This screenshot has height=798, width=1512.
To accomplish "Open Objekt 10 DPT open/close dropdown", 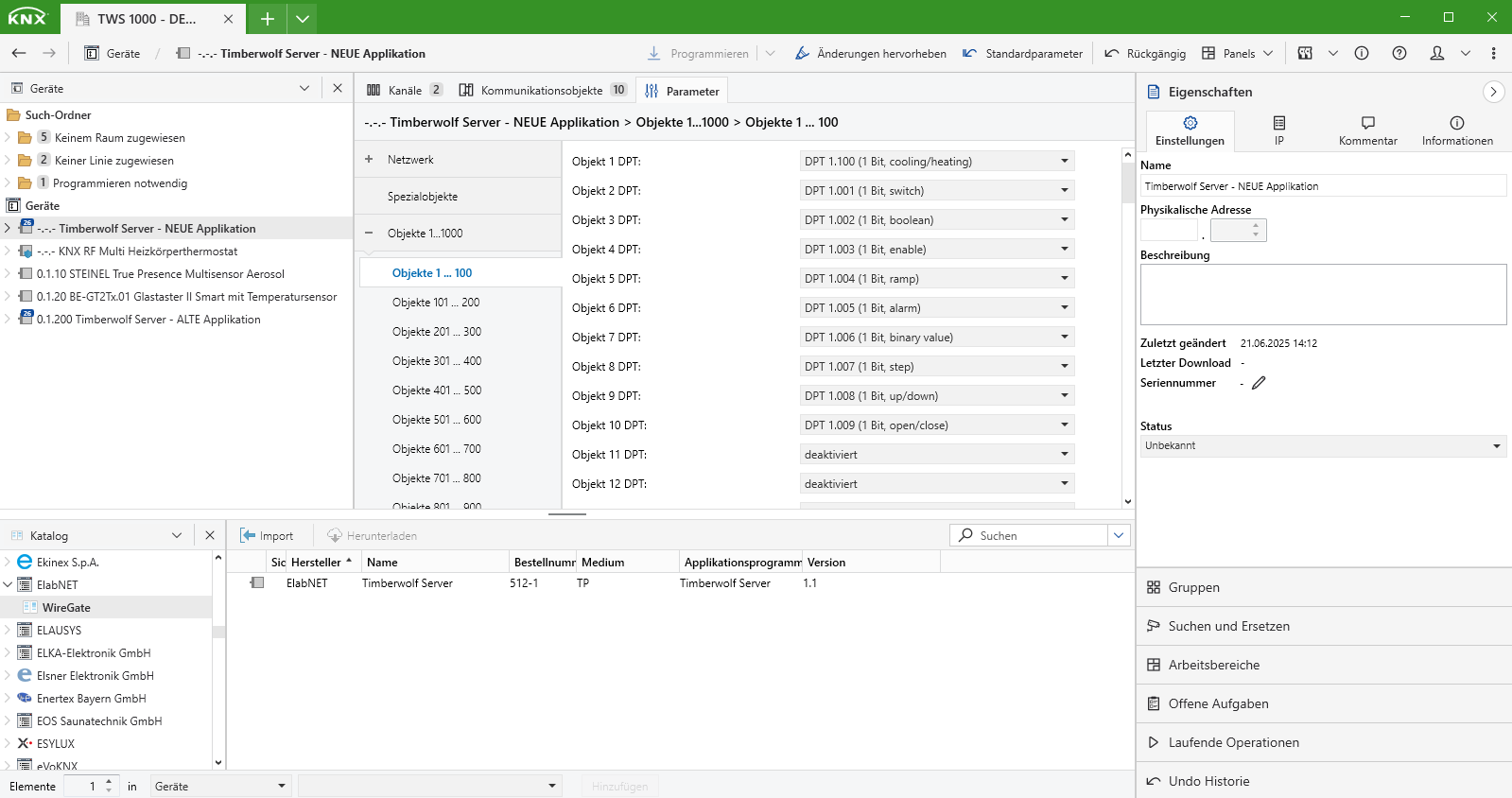I will pos(937,425).
